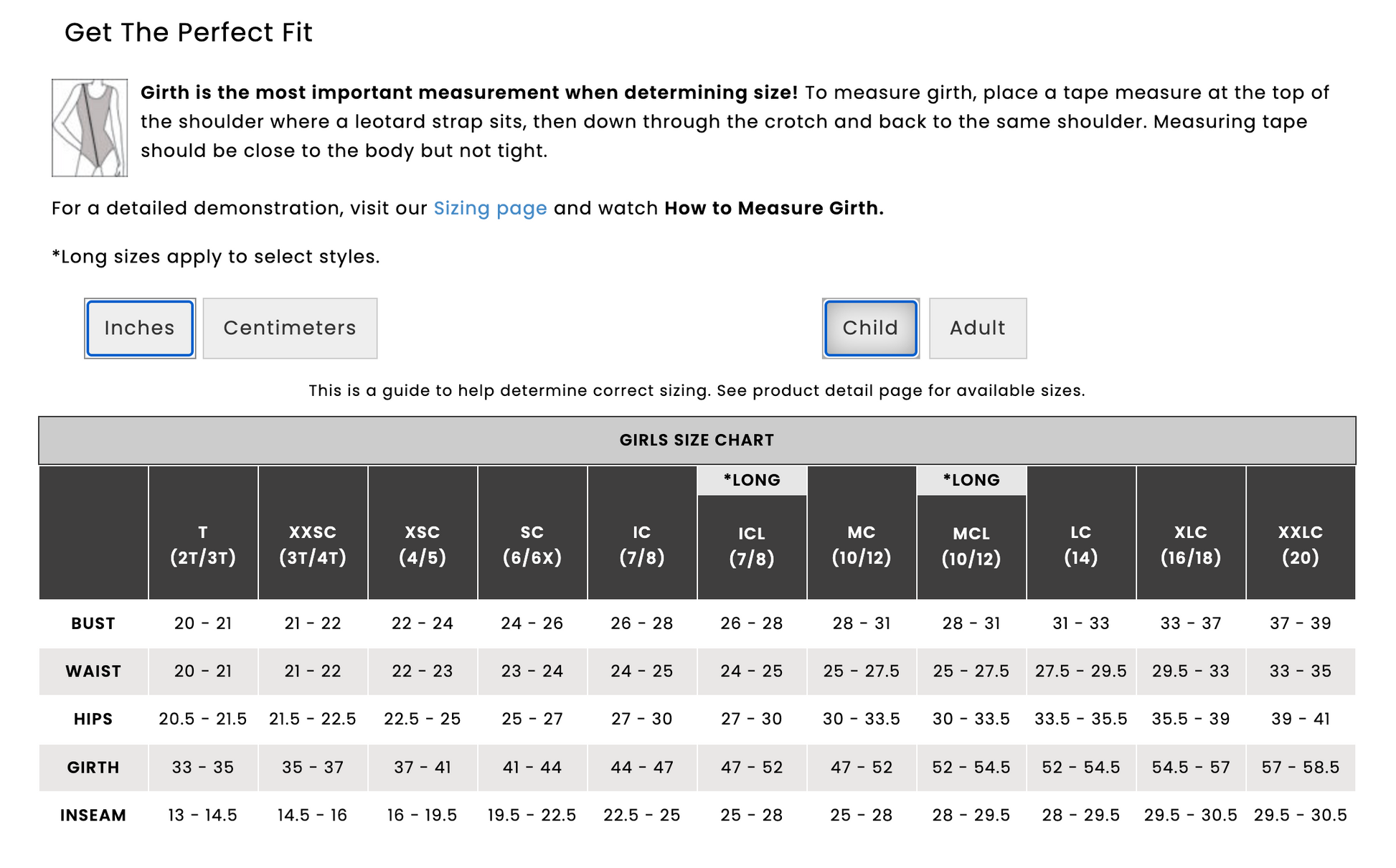The width and height of the screenshot is (1396, 868).
Task: Click the BUST row label
Action: (93, 624)
